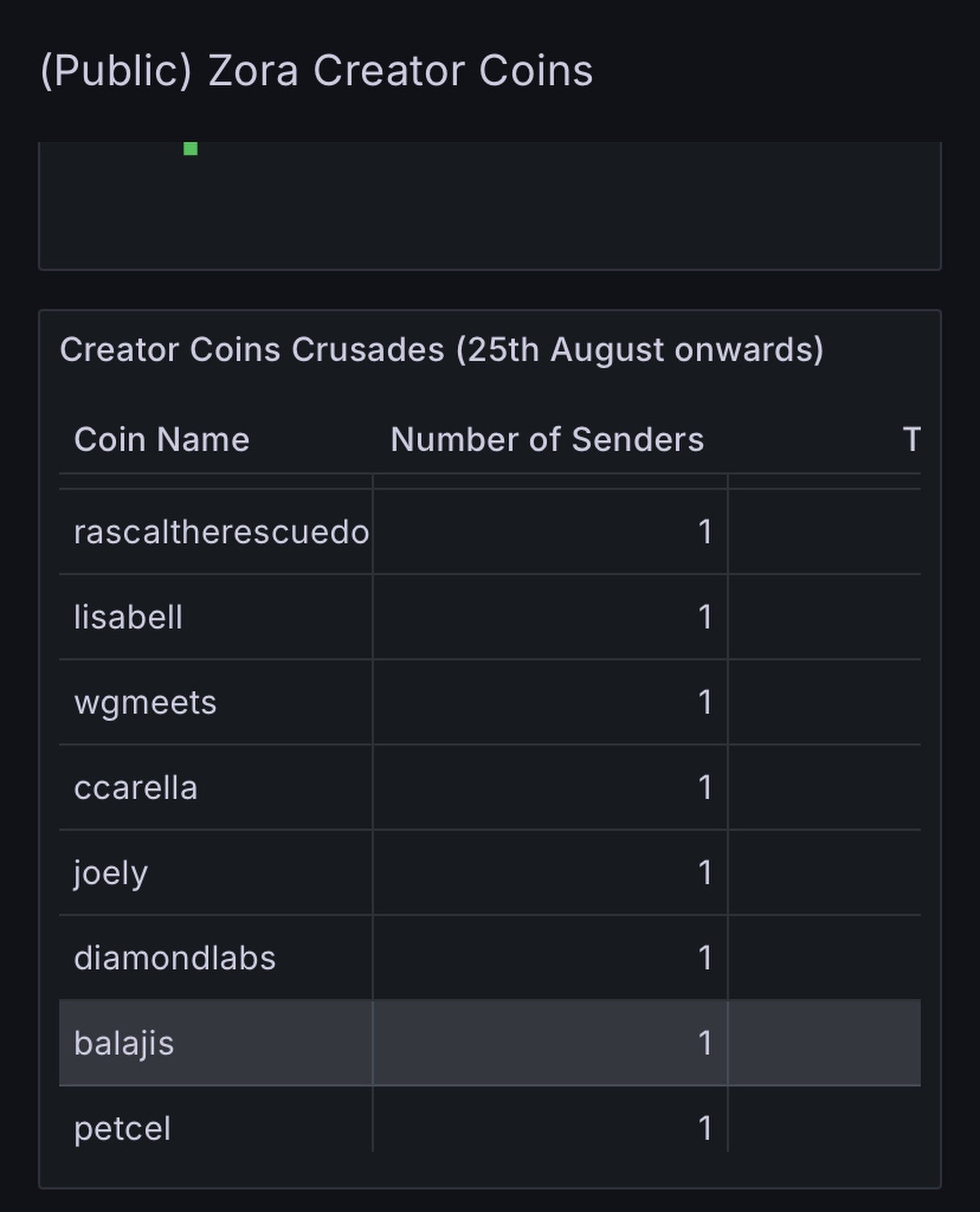Sort table by the Coin Name column header
This screenshot has height=1212, width=980.
162,439
